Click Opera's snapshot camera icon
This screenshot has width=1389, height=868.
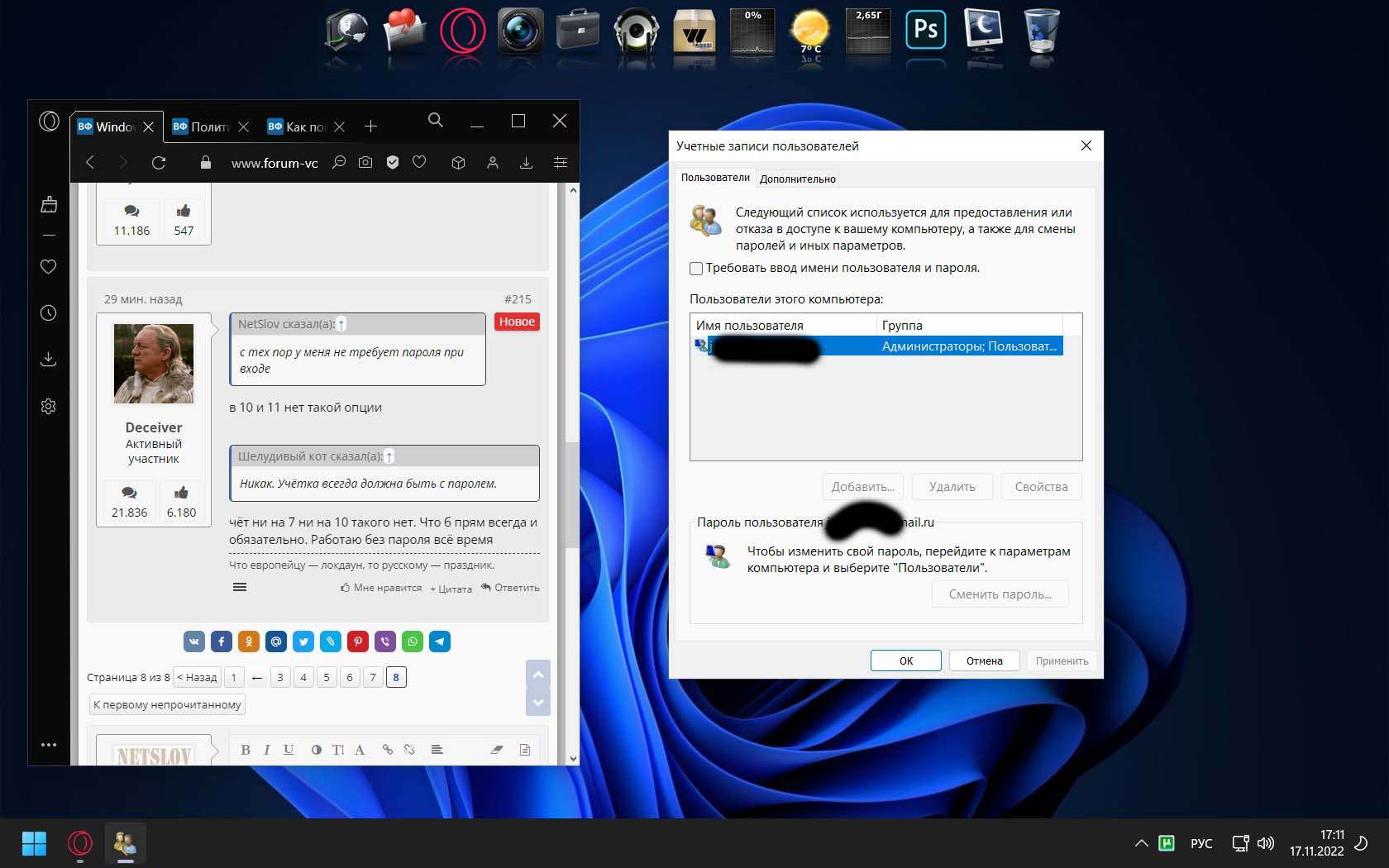[365, 163]
